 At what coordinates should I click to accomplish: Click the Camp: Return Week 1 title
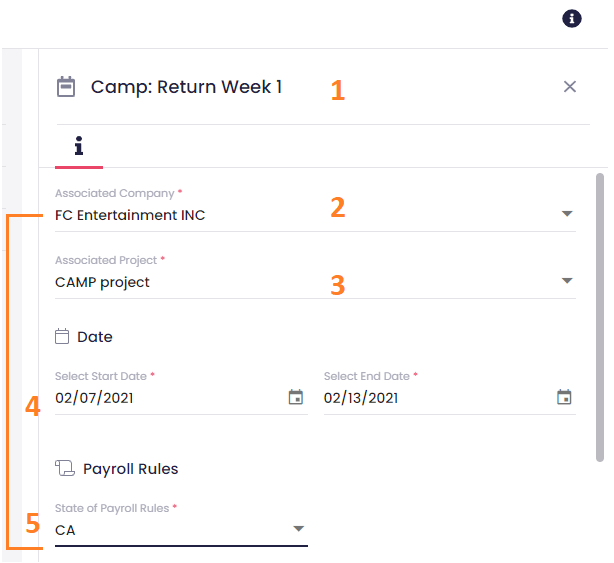point(186,87)
